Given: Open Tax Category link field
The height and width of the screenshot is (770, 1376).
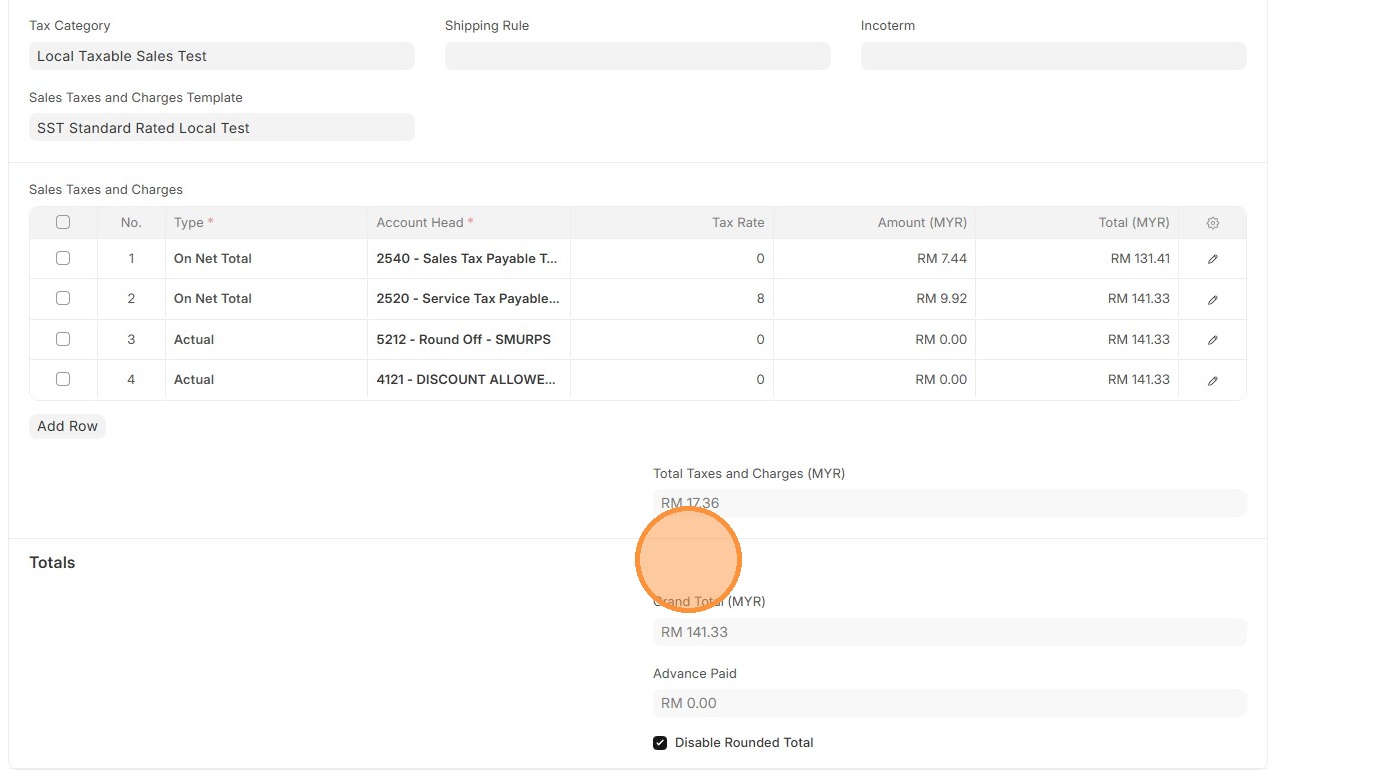Looking at the screenshot, I should click(x=221, y=56).
